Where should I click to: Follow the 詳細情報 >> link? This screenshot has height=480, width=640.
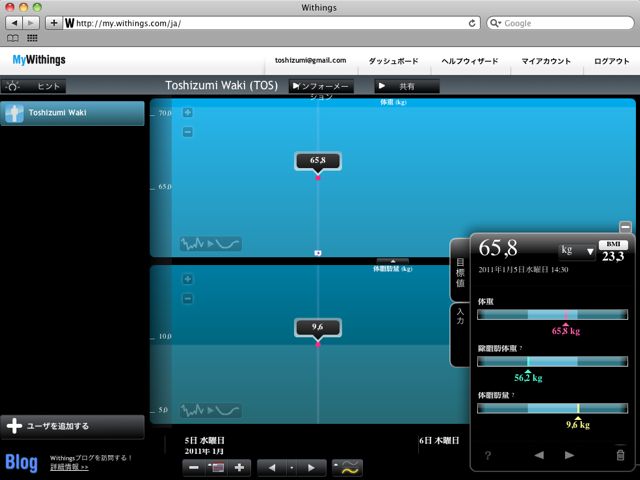(69, 467)
